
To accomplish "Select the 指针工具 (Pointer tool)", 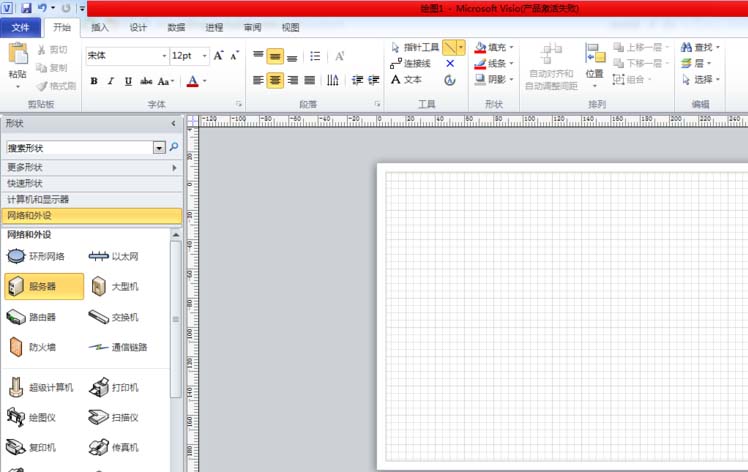I will click(414, 47).
